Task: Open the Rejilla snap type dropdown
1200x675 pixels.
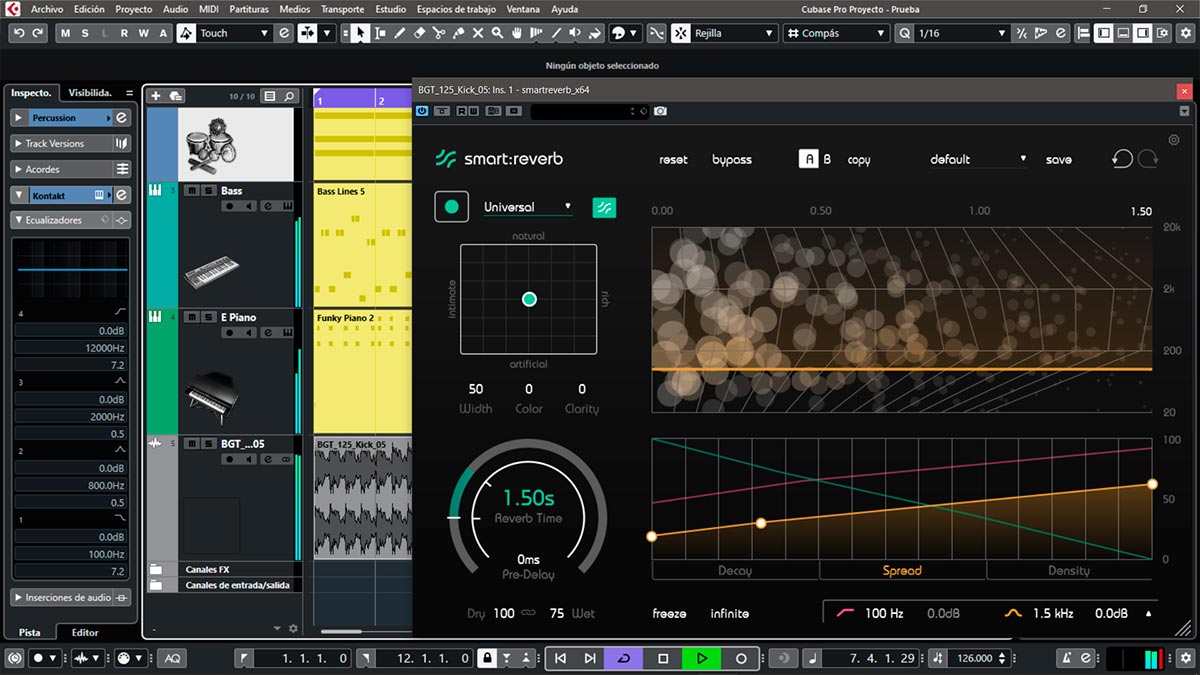Action: (x=735, y=33)
